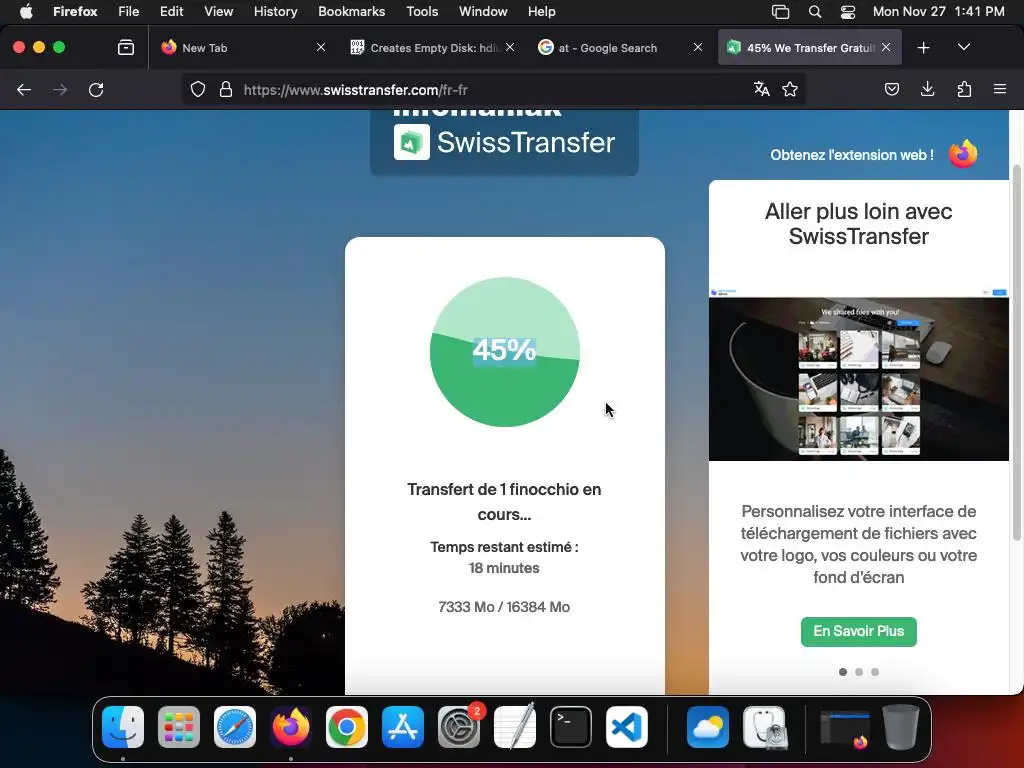Translate this page using the toolbar icon
The height and width of the screenshot is (768, 1024).
pyautogui.click(x=761, y=89)
